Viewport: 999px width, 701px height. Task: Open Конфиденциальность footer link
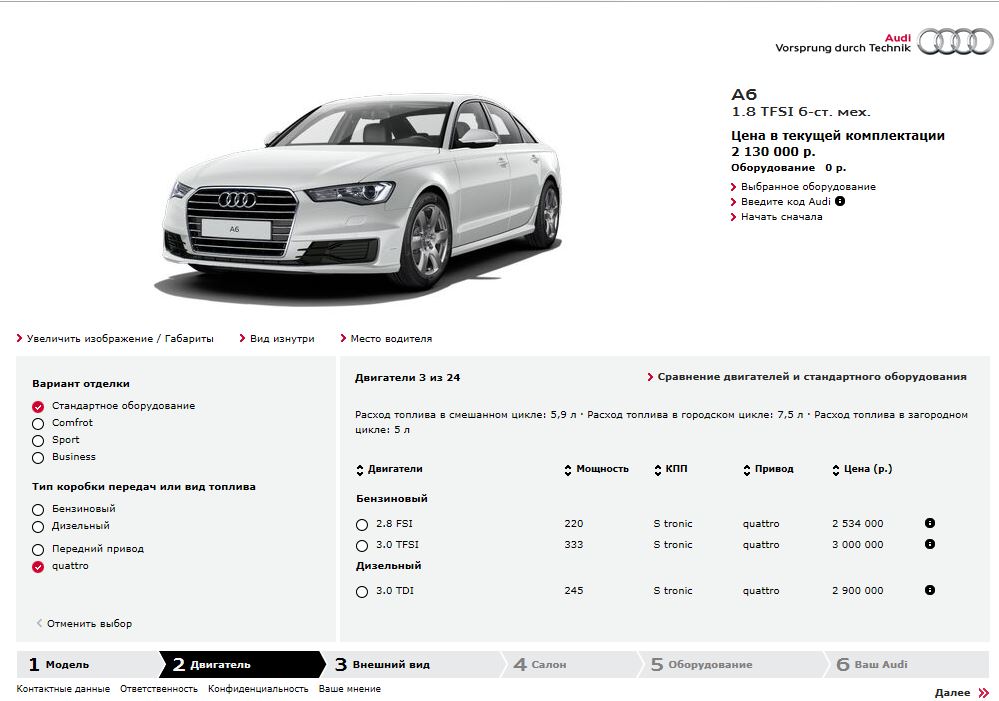click(258, 689)
